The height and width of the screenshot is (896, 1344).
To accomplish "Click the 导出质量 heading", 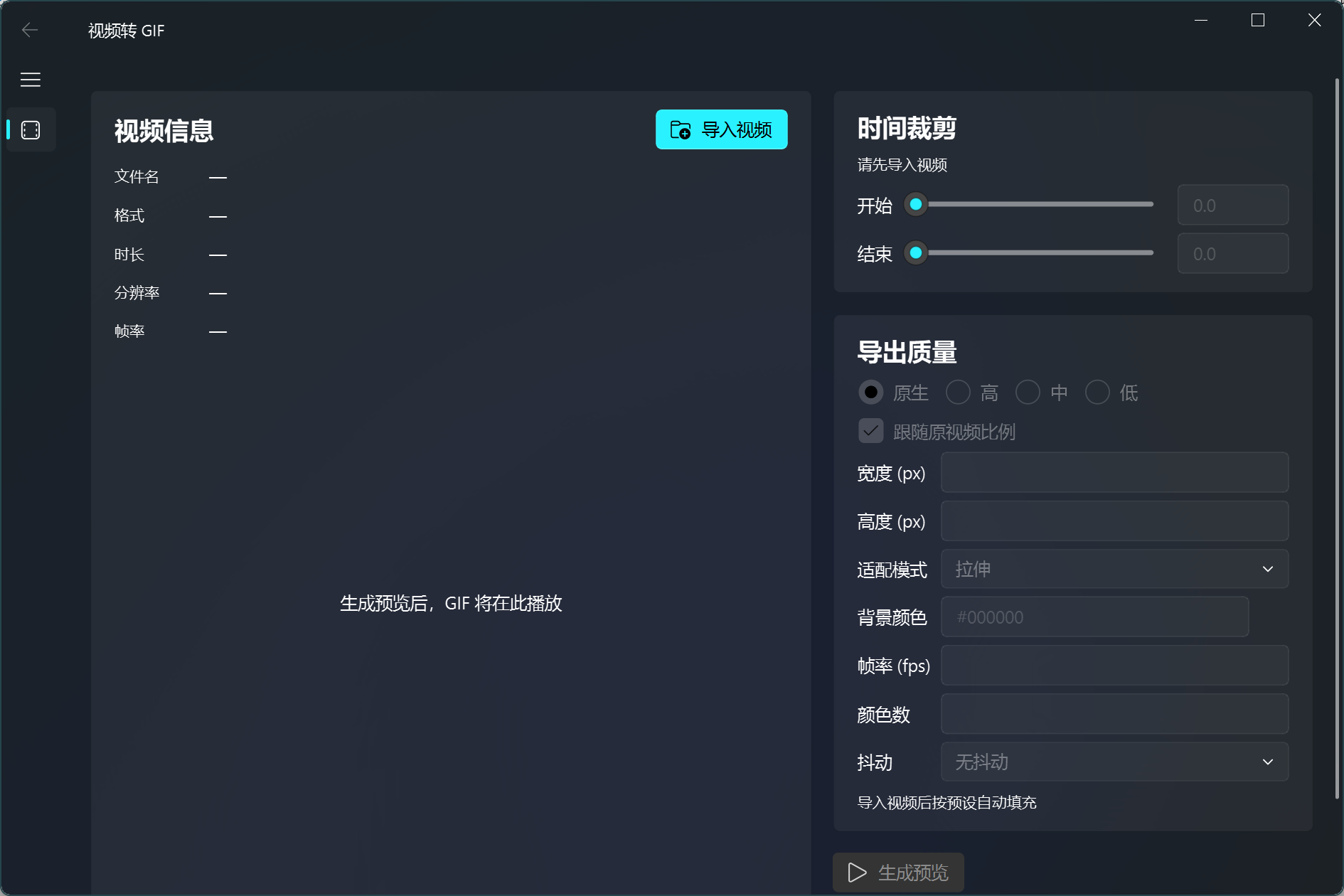I will [x=907, y=352].
